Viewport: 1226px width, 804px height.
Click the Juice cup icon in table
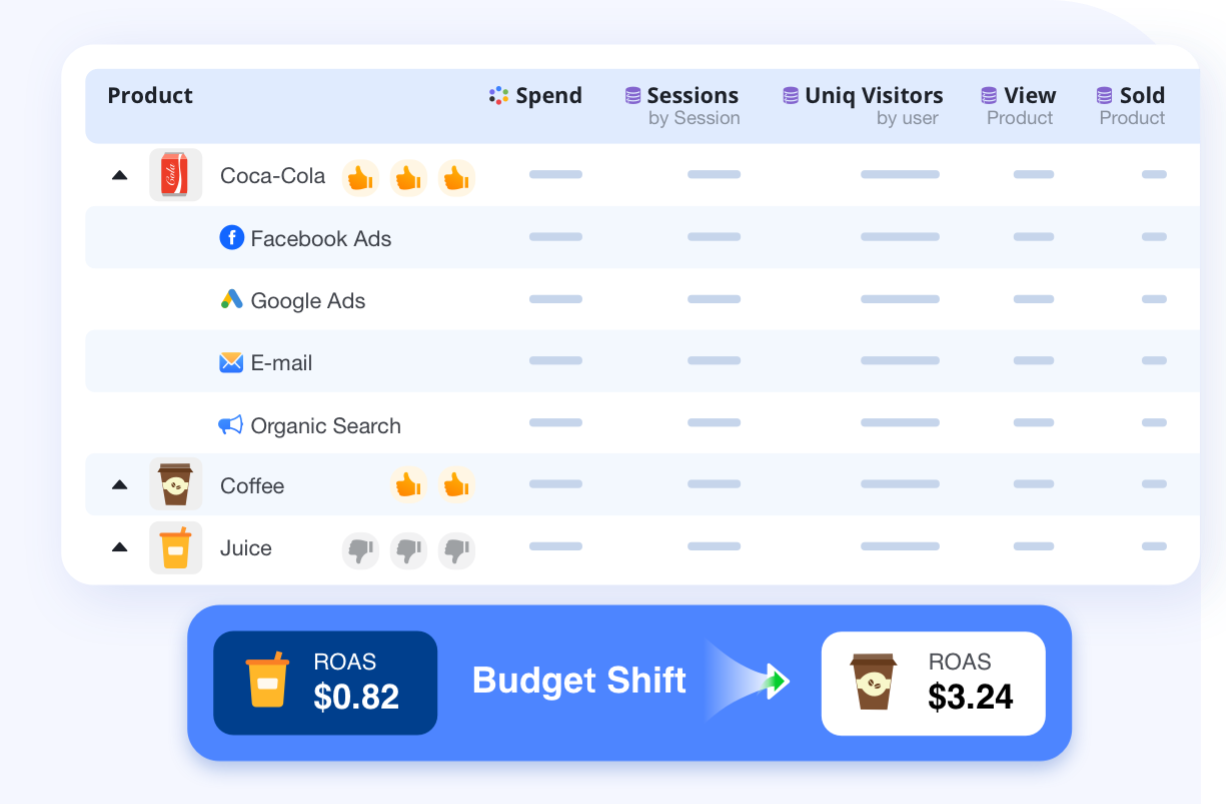click(175, 548)
